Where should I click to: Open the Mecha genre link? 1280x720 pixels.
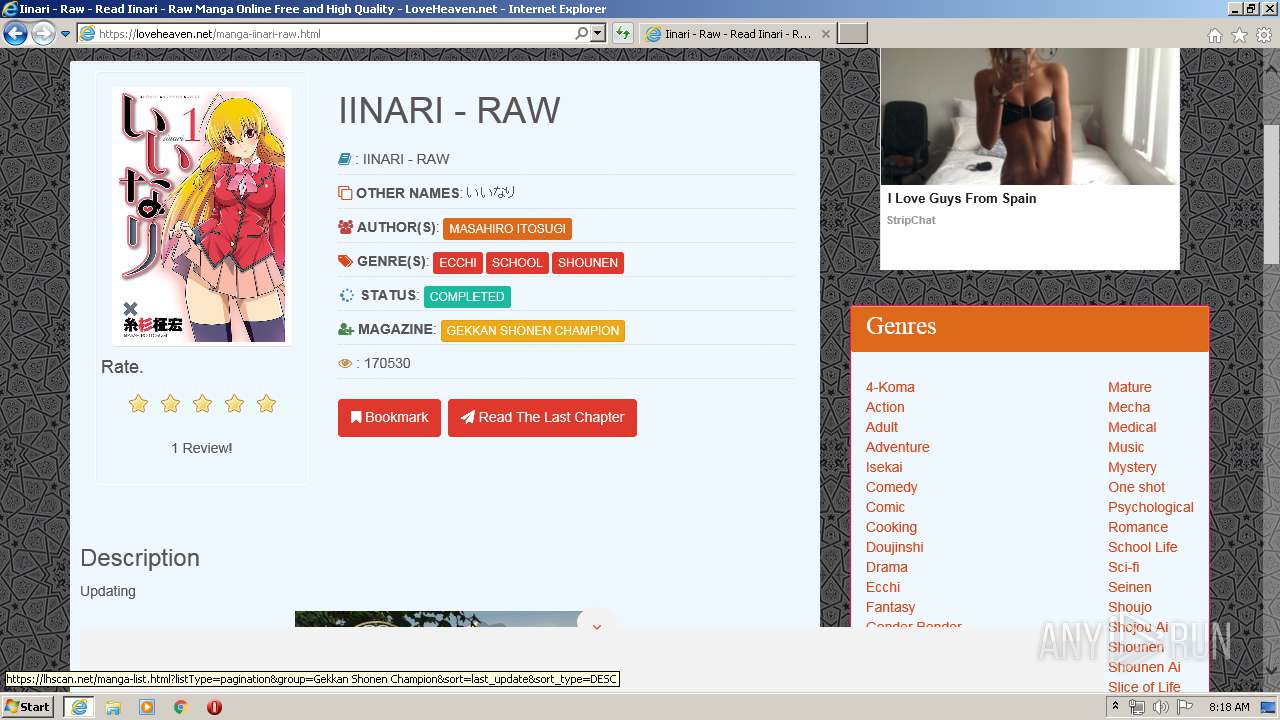[1129, 407]
